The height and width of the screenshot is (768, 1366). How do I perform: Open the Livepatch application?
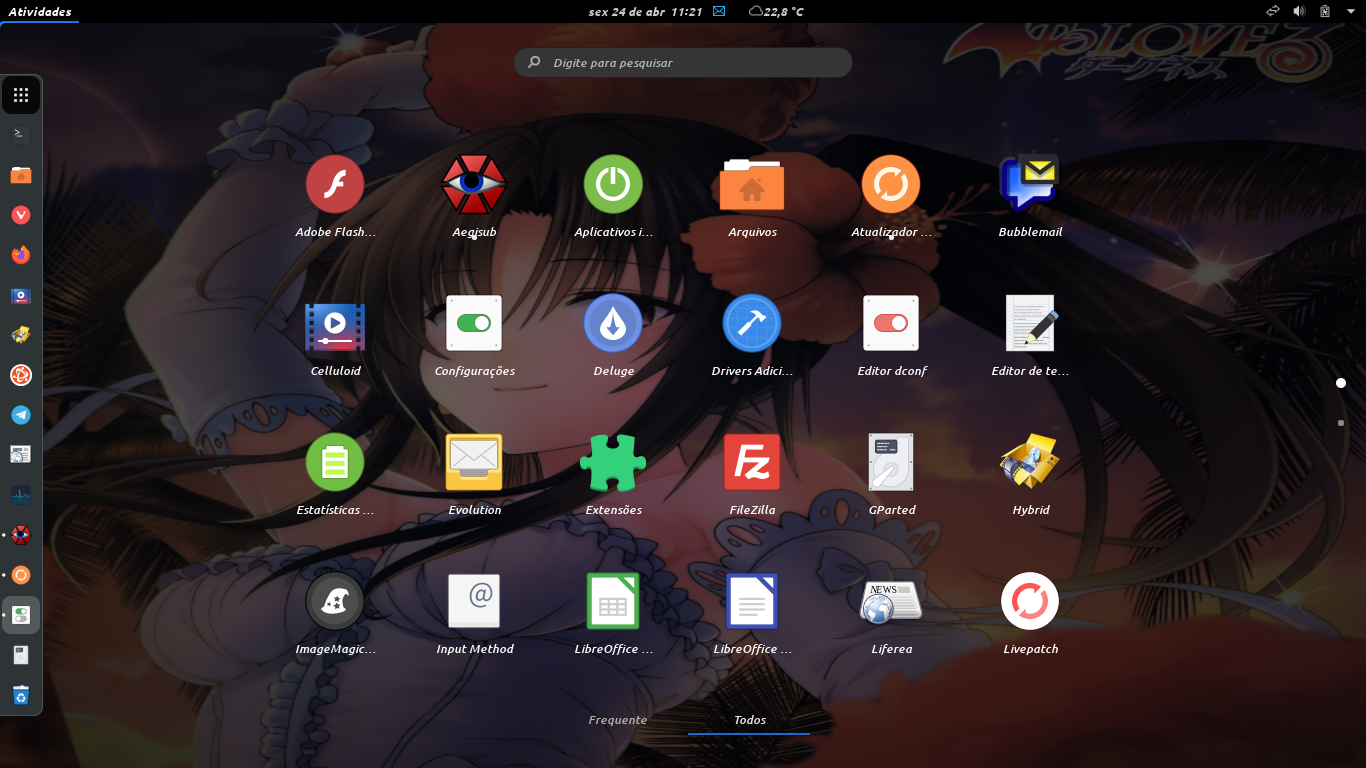click(x=1030, y=601)
